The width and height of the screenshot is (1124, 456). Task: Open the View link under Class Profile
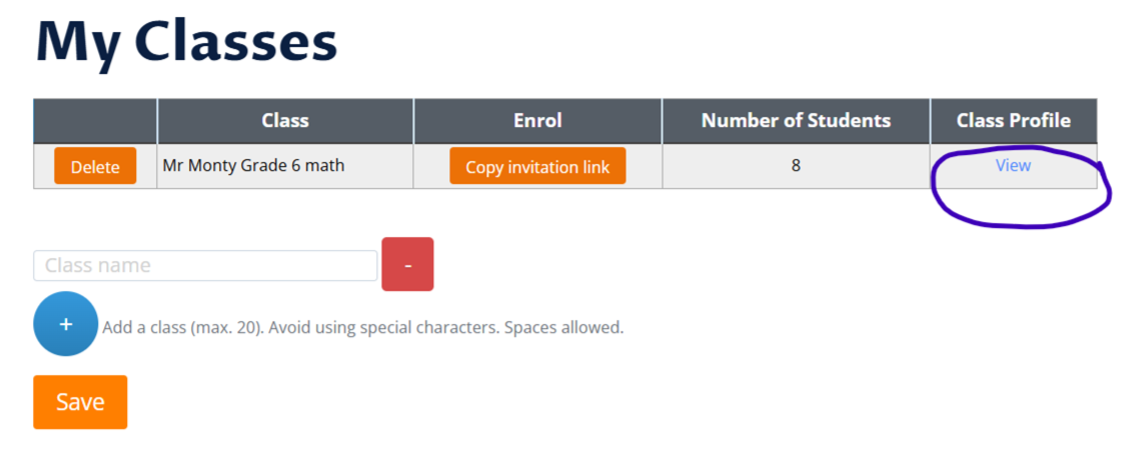(x=1012, y=166)
